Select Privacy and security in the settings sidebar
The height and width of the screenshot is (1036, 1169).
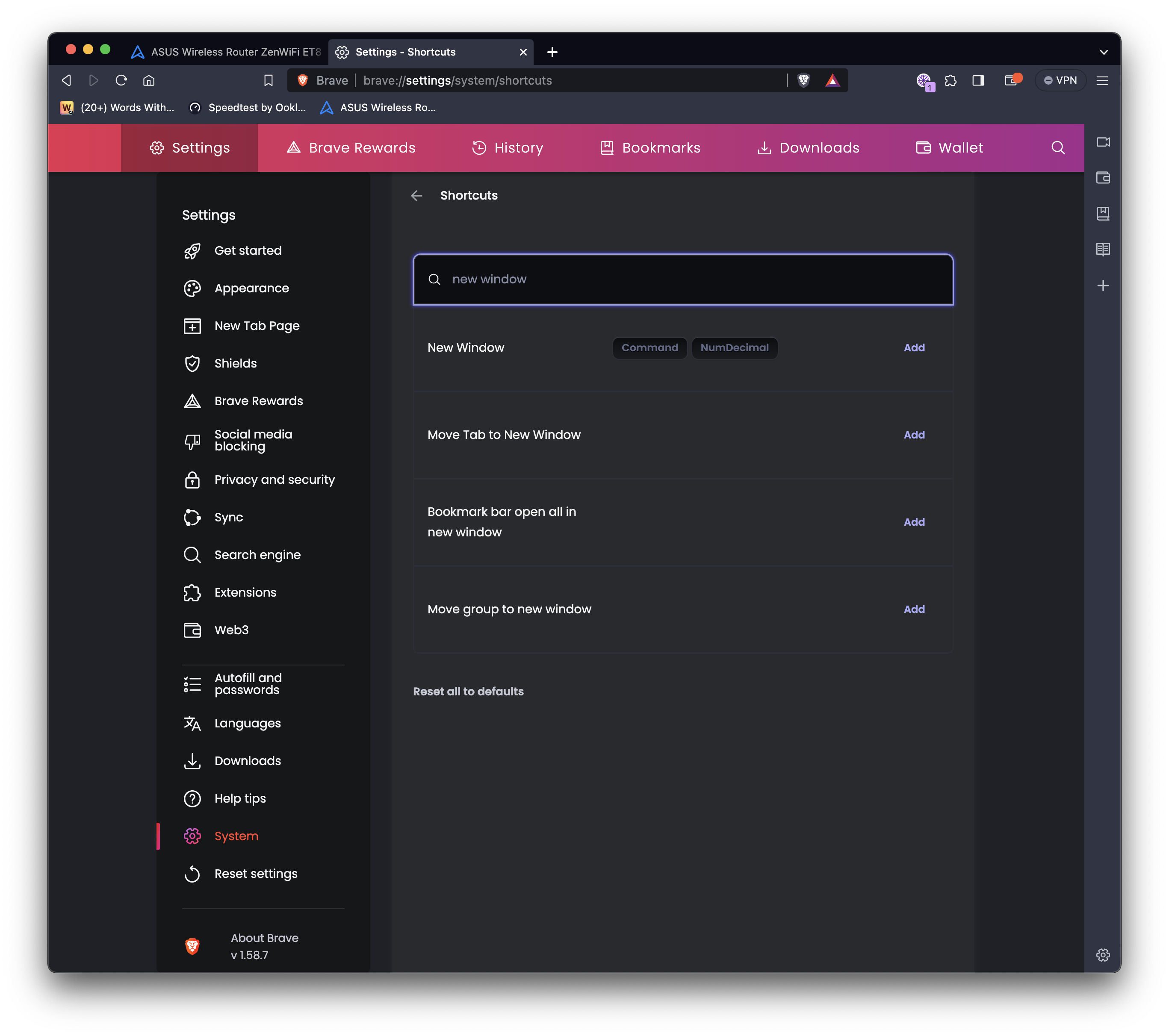point(274,480)
